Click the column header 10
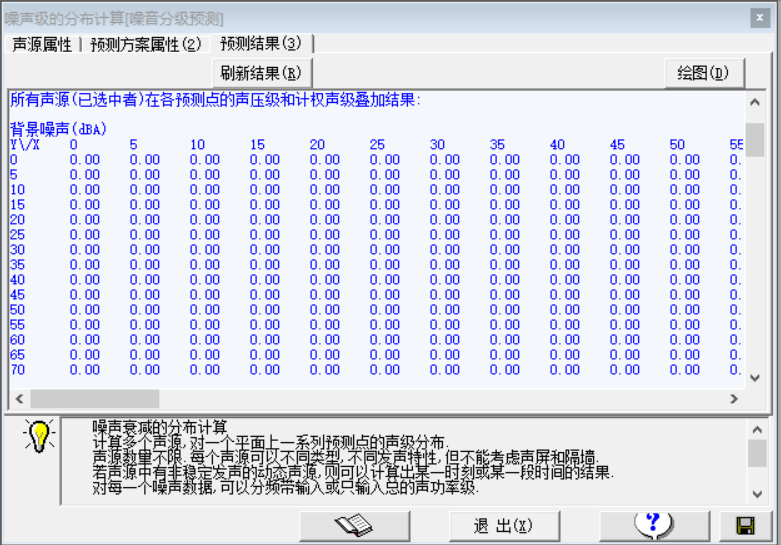This screenshot has height=545, width=781. (x=197, y=145)
